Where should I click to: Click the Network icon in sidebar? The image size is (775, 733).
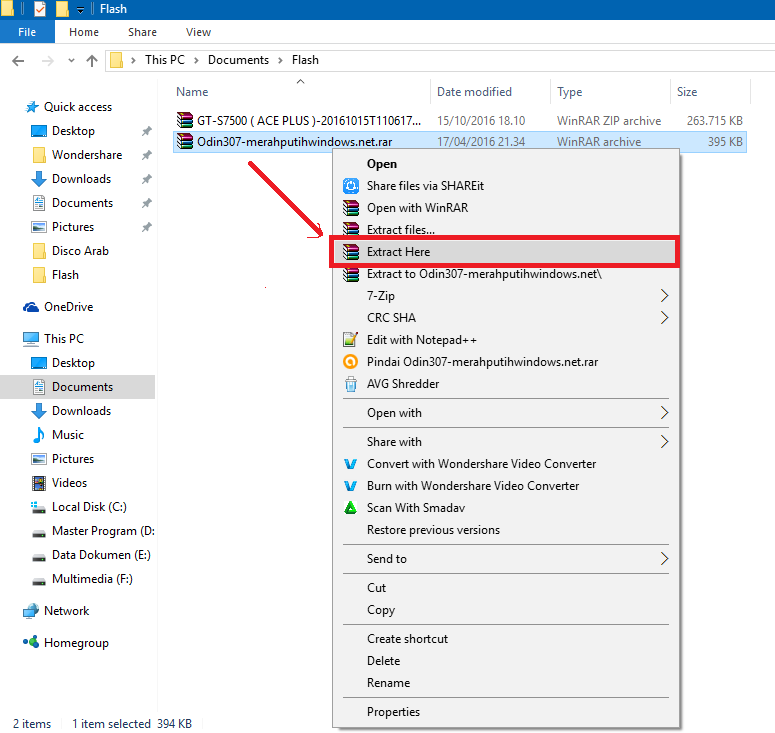(x=31, y=611)
